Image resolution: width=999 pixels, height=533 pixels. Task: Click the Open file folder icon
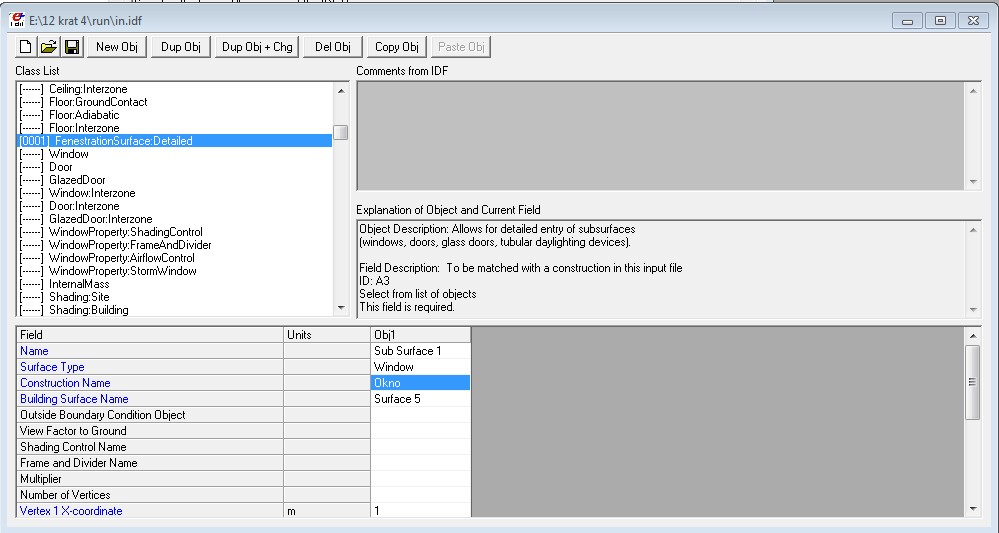click(49, 46)
